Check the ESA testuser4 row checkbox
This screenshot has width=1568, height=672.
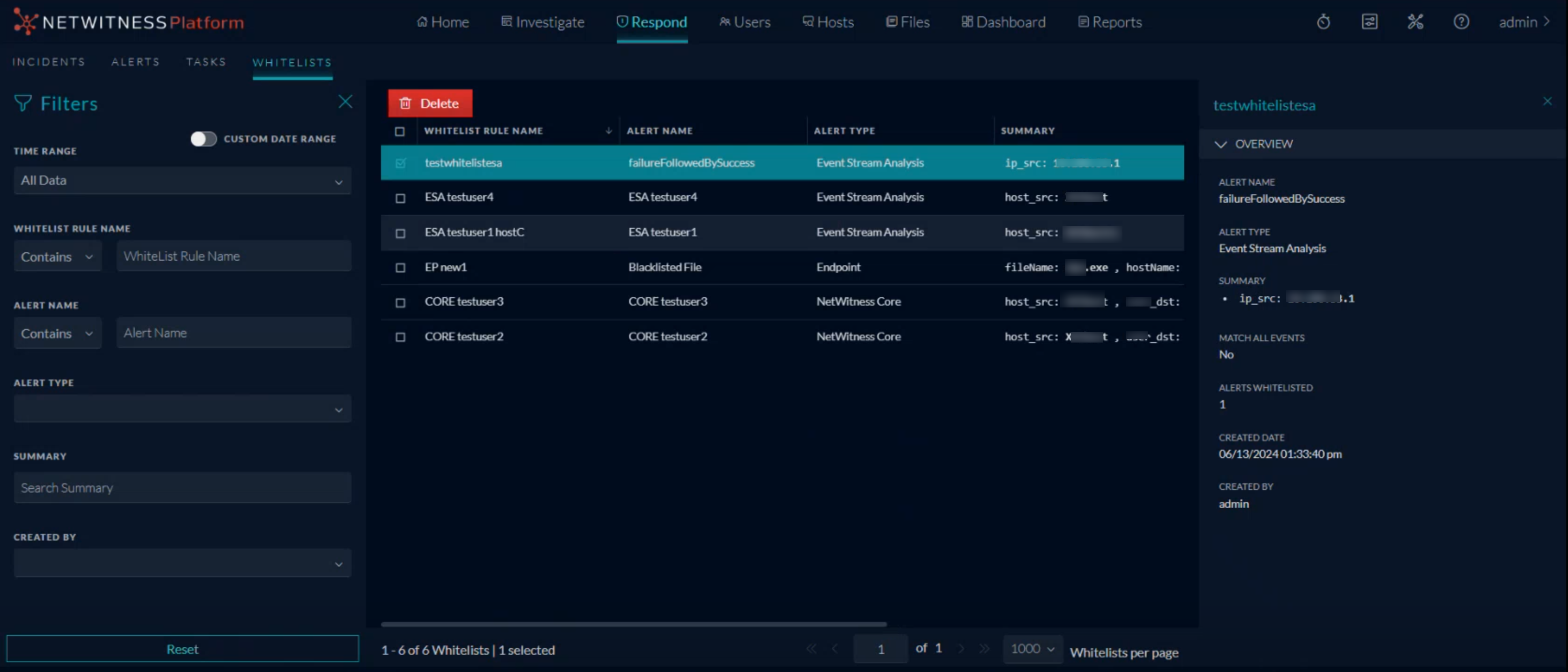pyautogui.click(x=400, y=198)
